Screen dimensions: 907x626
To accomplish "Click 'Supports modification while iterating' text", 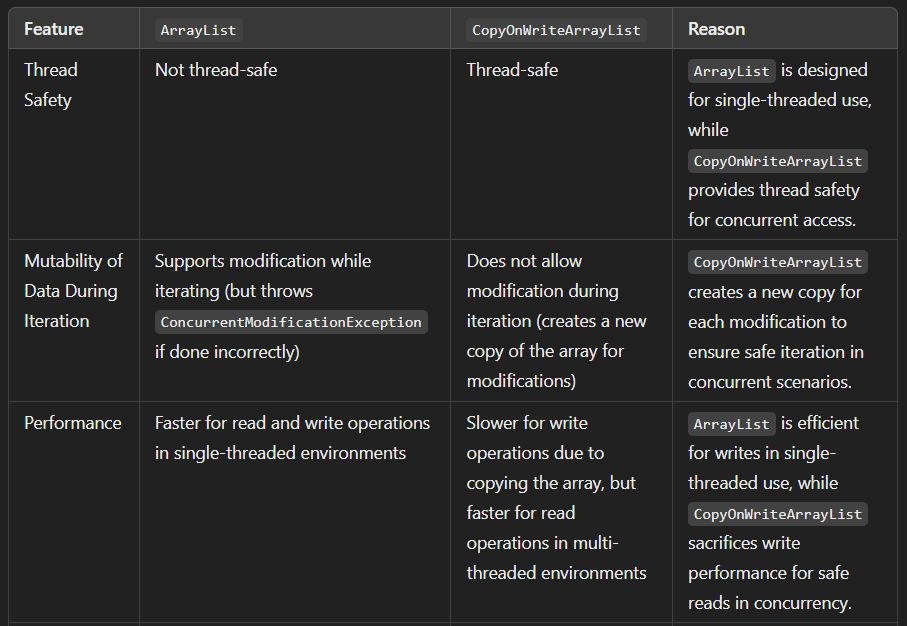I will click(x=263, y=275).
